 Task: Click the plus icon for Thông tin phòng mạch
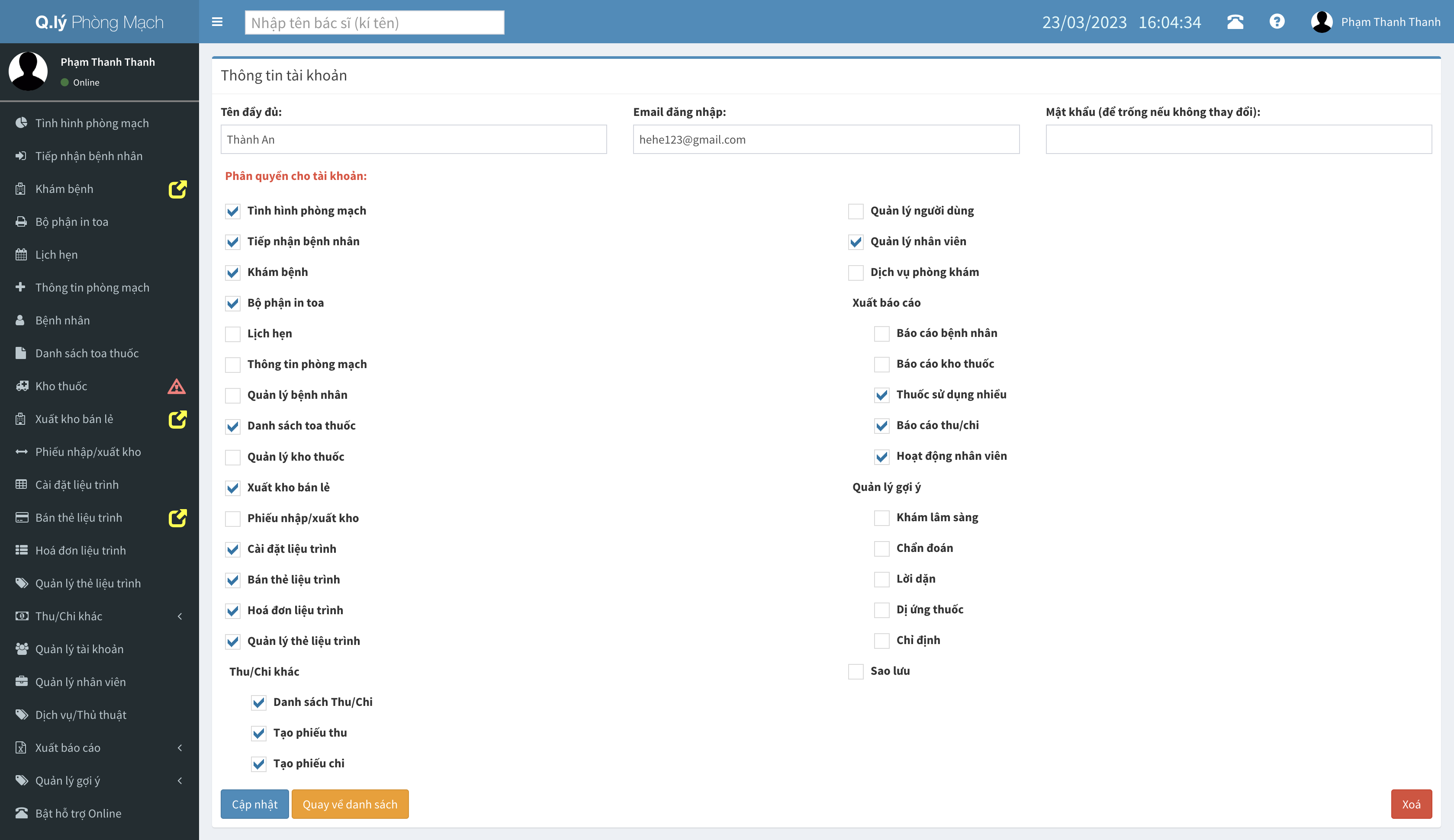[21, 287]
